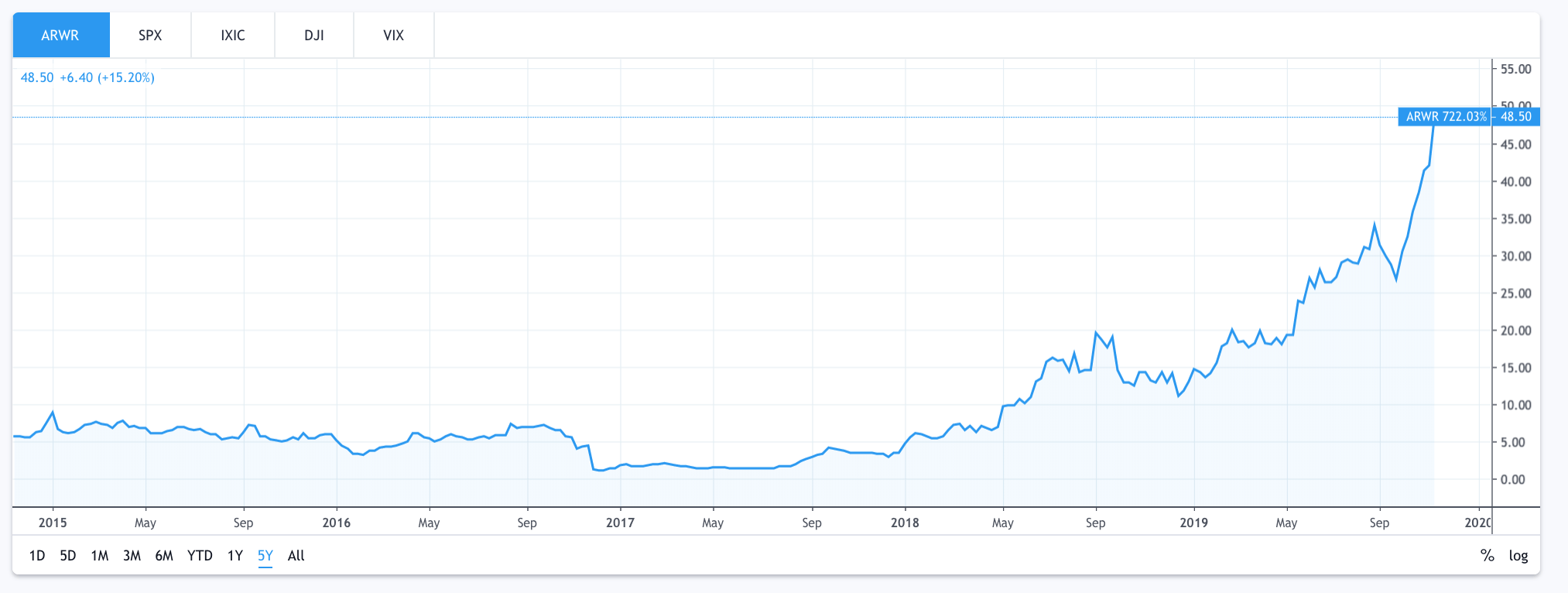The width and height of the screenshot is (1568, 593).
Task: Click the 2017 time axis label
Action: [620, 523]
